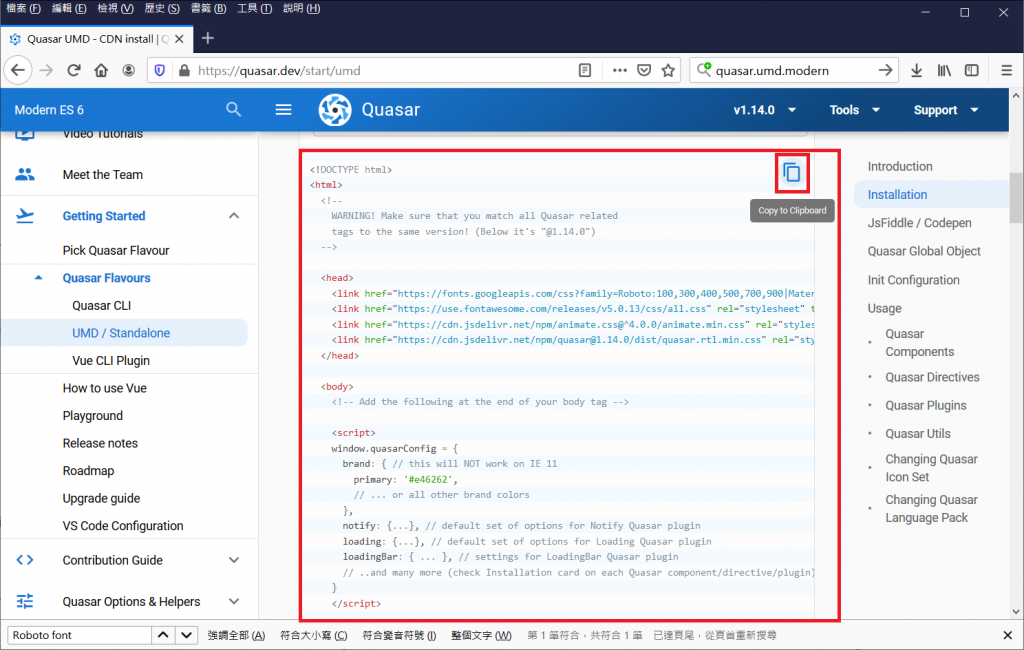1024x650 pixels.
Task: Open the Firefox hamburger menu
Action: pos(1006,71)
